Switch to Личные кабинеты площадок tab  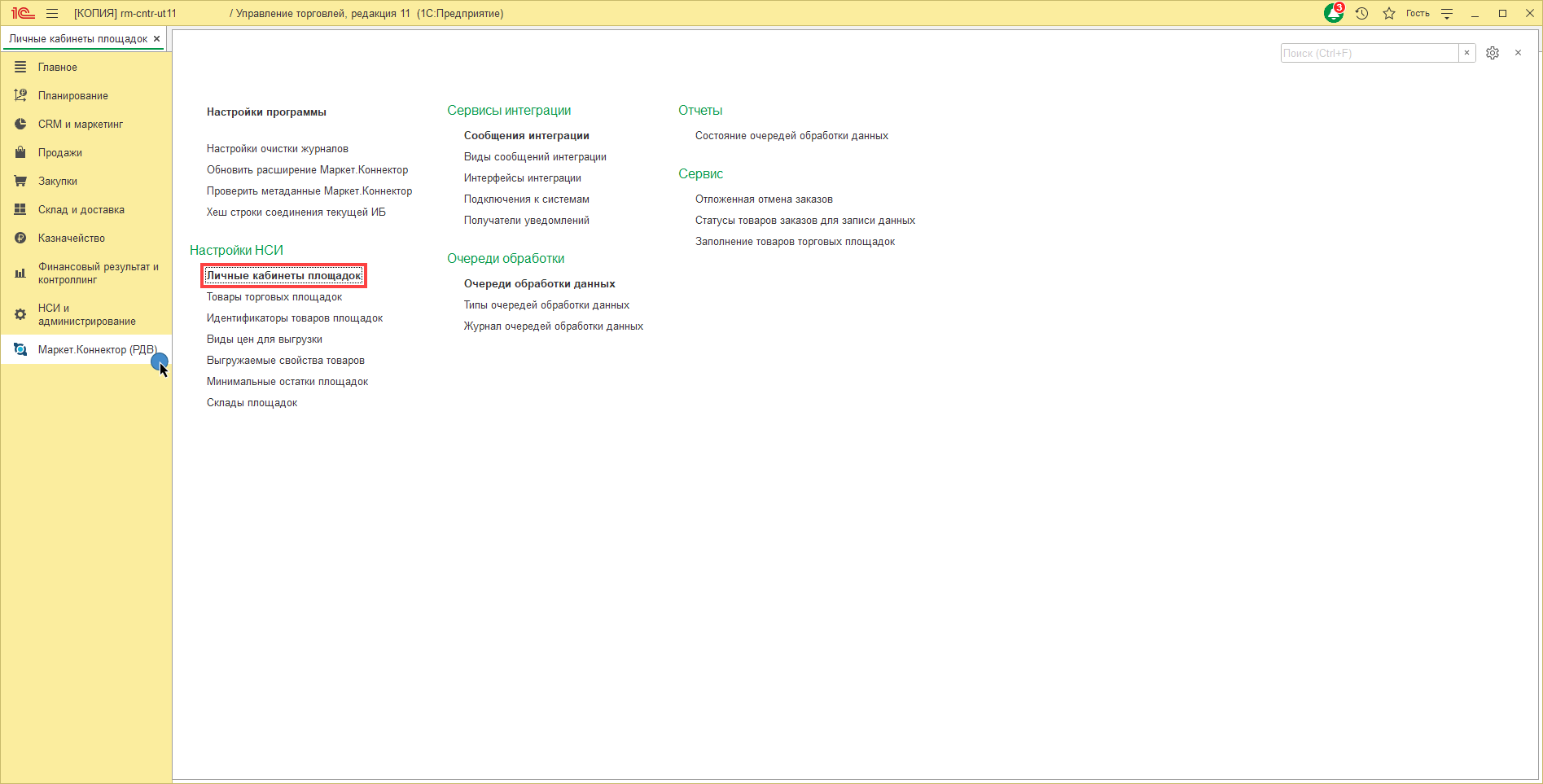(x=78, y=38)
